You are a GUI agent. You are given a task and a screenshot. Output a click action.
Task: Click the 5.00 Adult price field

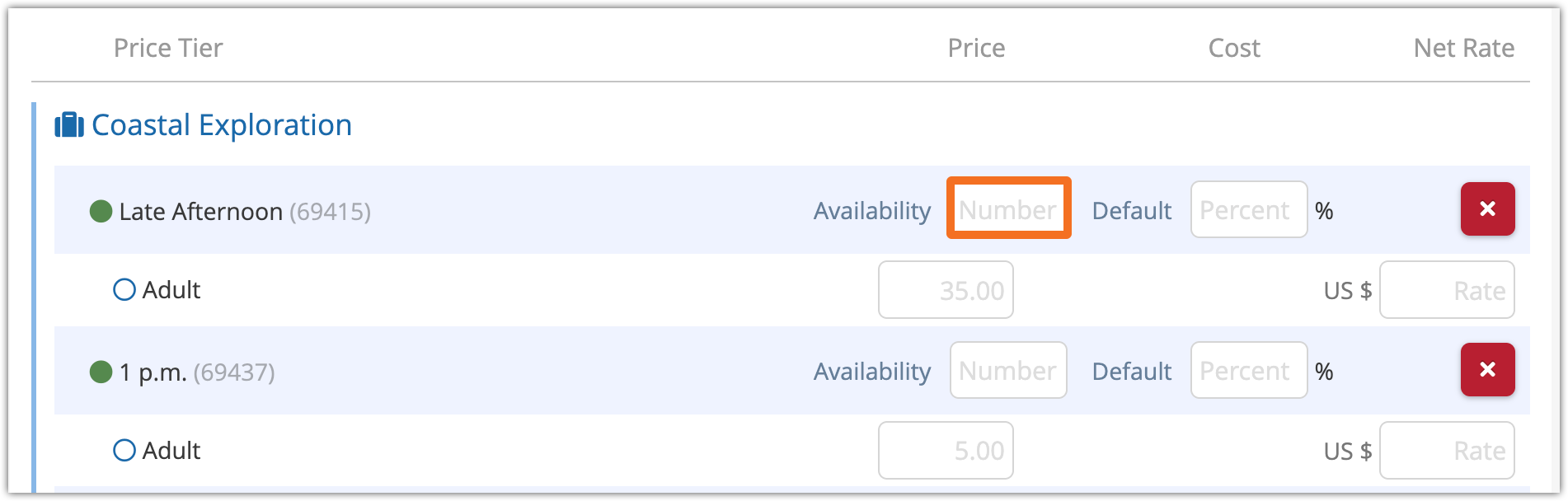(946, 451)
